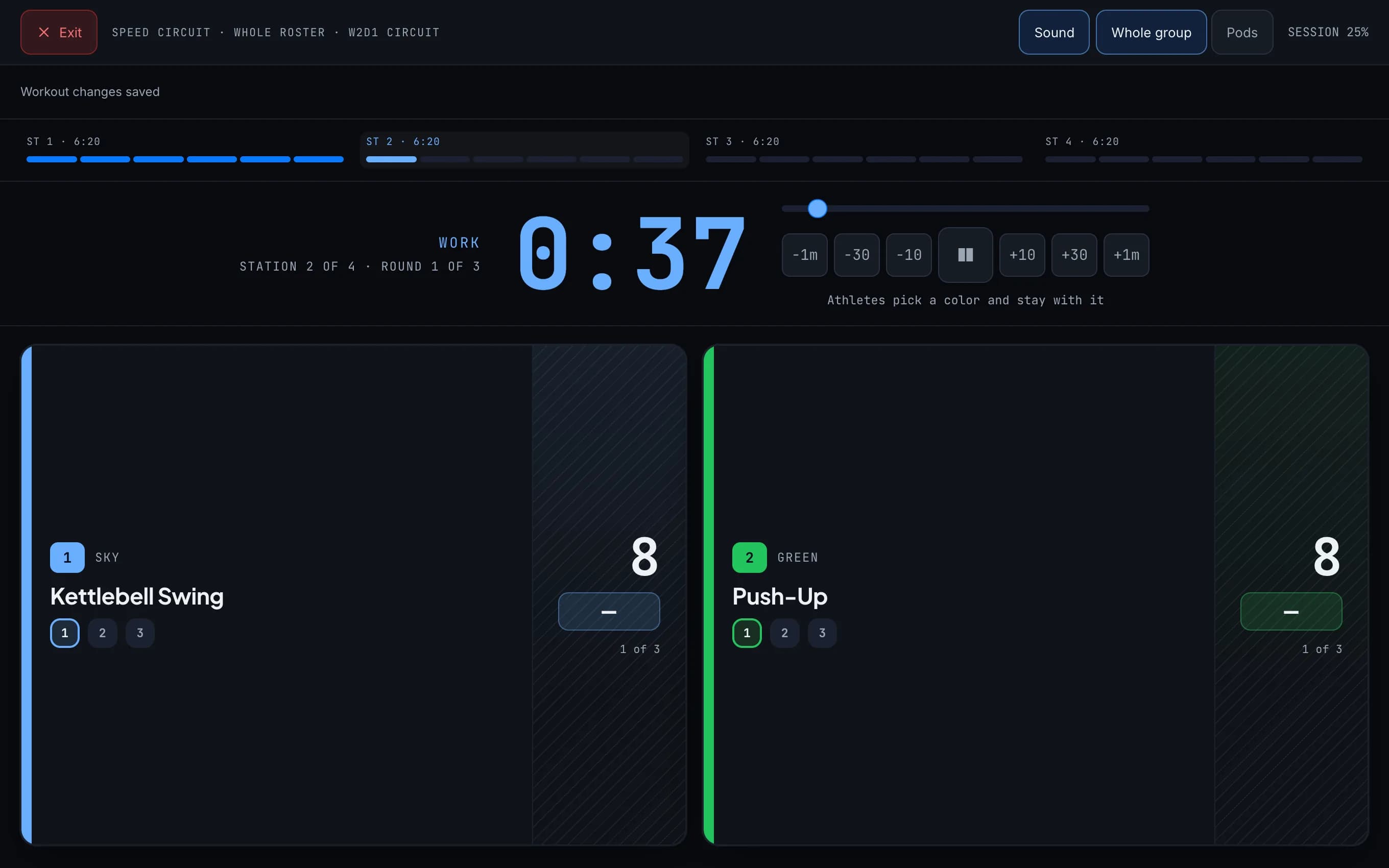
Task: Select the ST 2 station timeline
Action: [524, 150]
